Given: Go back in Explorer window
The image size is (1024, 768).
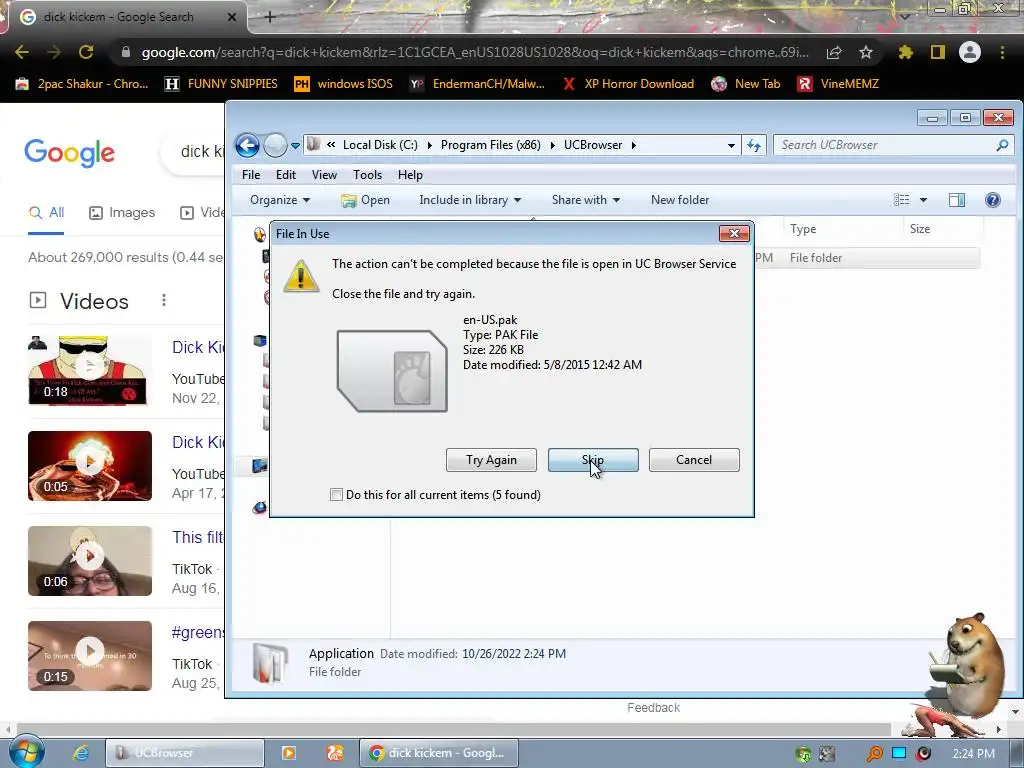Looking at the screenshot, I should click(248, 145).
